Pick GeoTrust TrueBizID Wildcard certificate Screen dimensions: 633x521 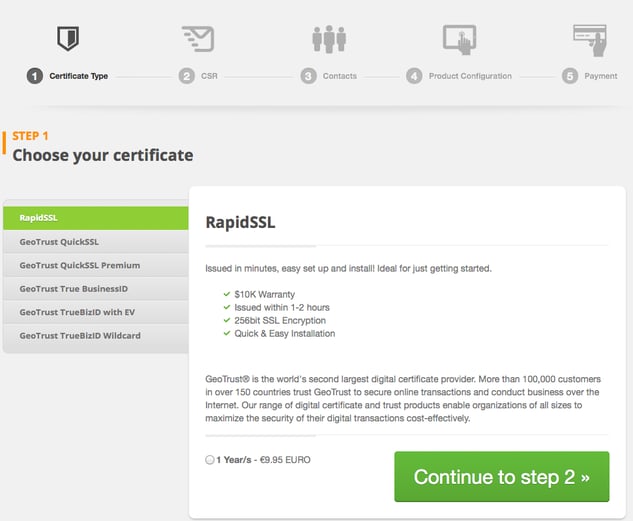coord(96,335)
